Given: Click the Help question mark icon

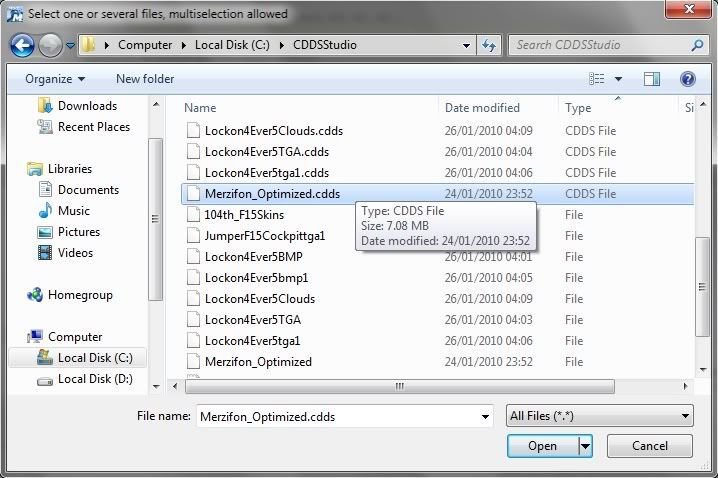Looking at the screenshot, I should 687,79.
